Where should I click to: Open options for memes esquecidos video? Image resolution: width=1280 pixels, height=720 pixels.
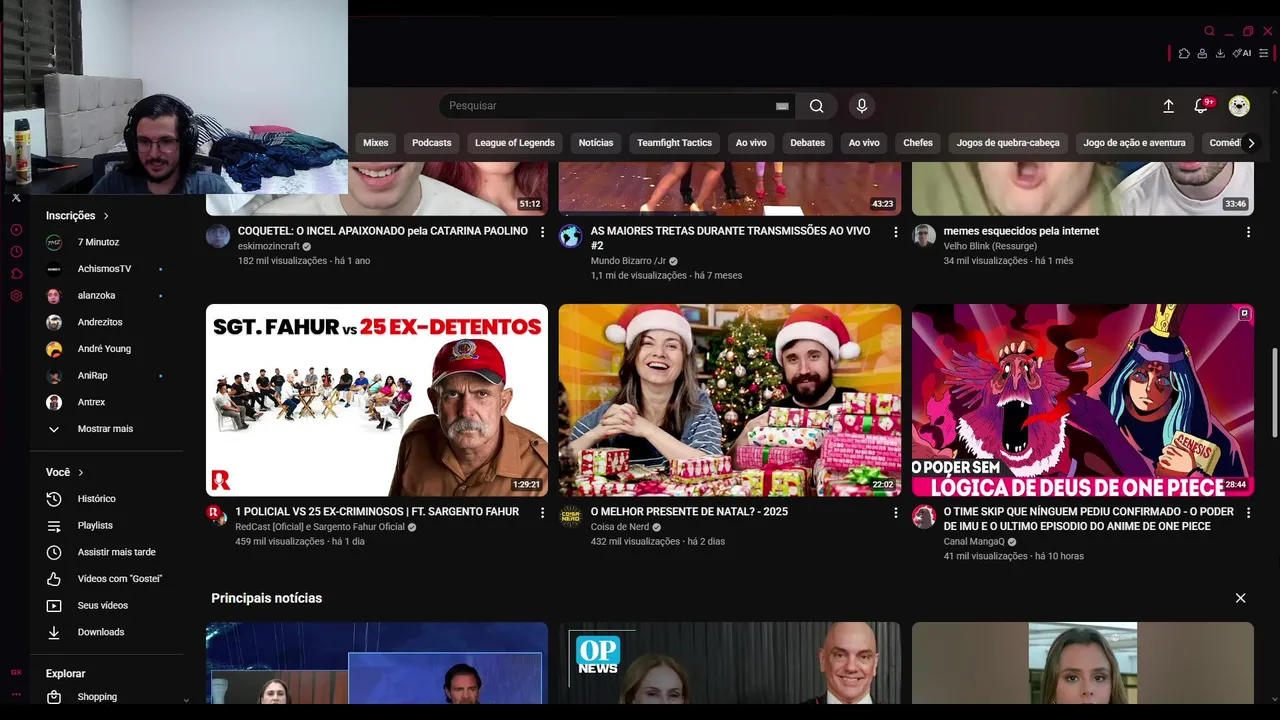(x=1248, y=232)
